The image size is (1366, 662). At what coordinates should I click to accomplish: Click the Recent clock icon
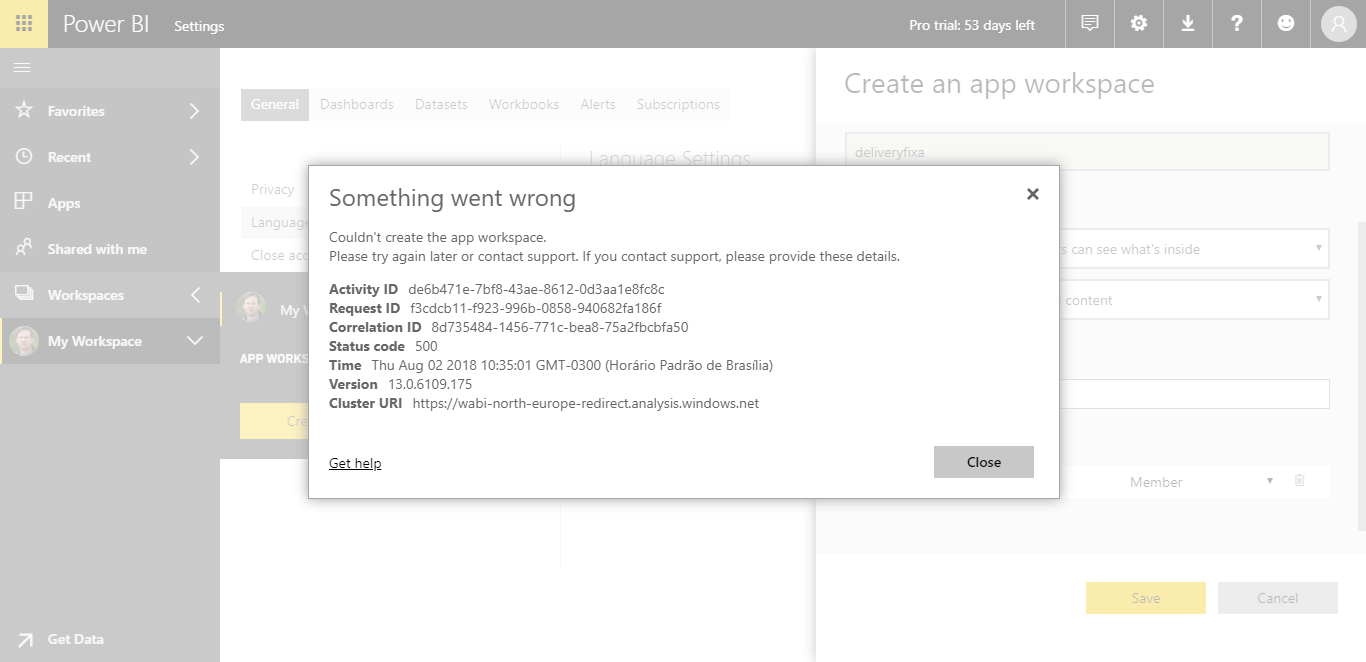click(24, 156)
